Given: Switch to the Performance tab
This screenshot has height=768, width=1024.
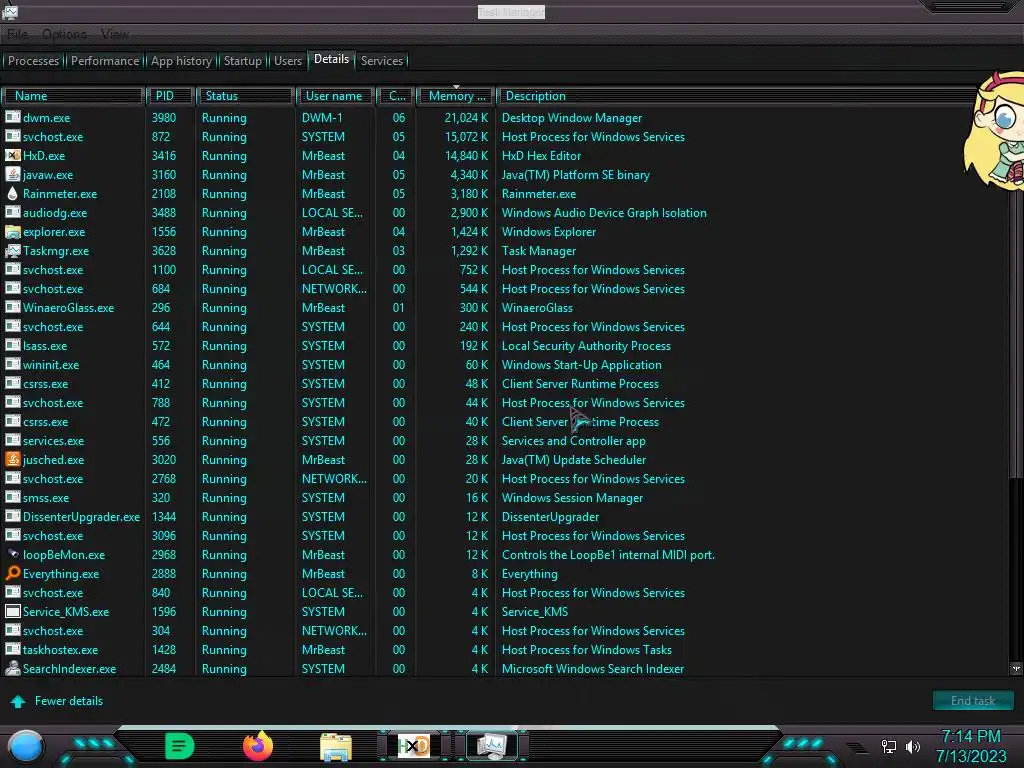Looking at the screenshot, I should coord(104,61).
